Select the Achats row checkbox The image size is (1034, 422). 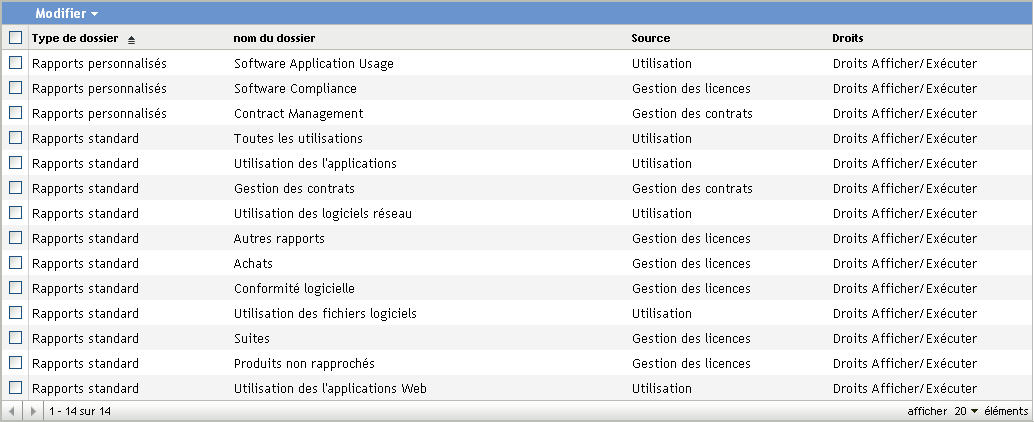pos(15,263)
